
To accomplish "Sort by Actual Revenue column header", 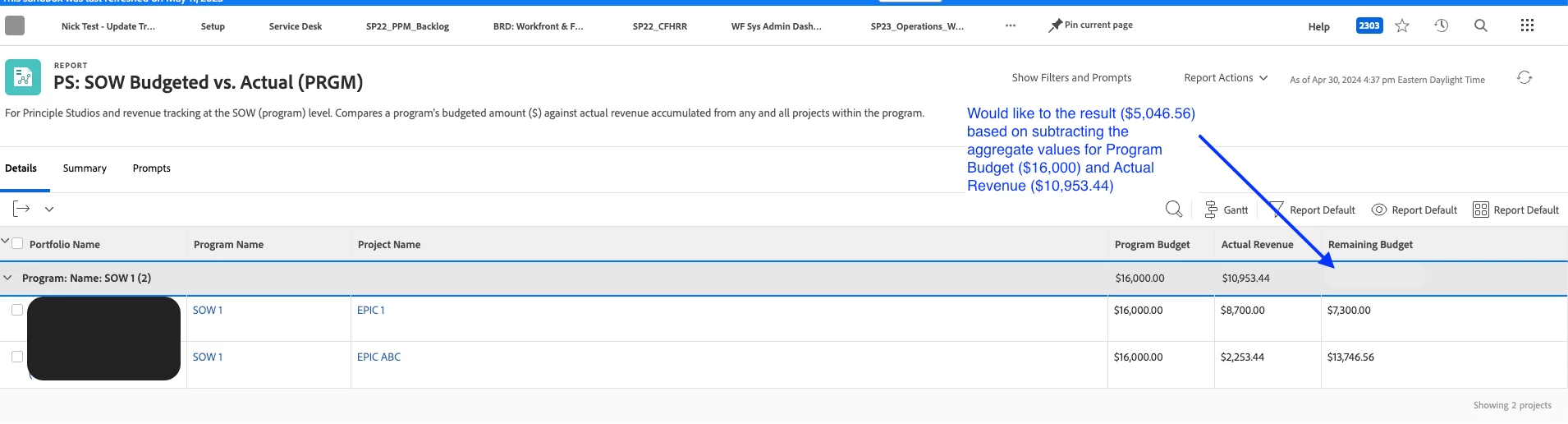I will 1257,244.
